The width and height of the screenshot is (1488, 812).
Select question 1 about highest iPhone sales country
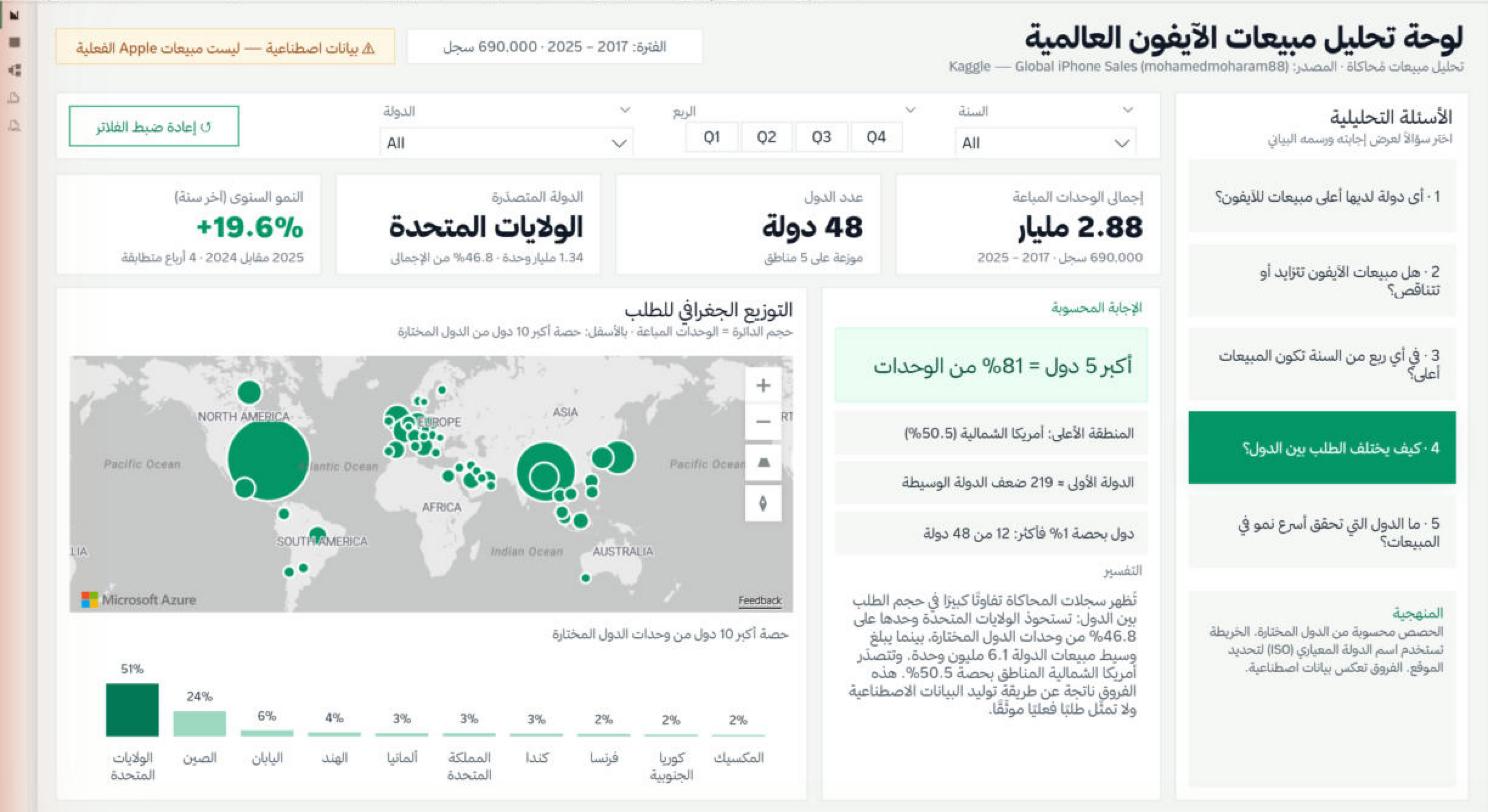(1322, 196)
